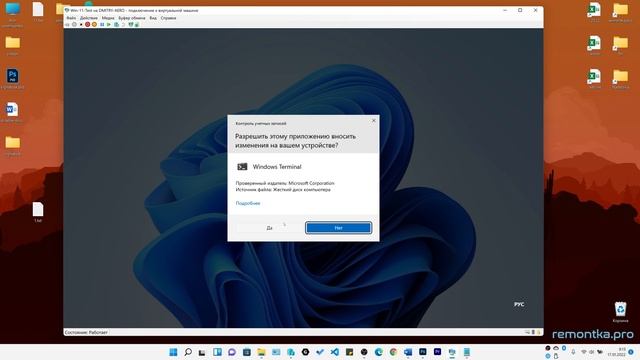Open the 'Вид' menu in Hyper-V window
The height and width of the screenshot is (360, 640).
click(x=153, y=18)
